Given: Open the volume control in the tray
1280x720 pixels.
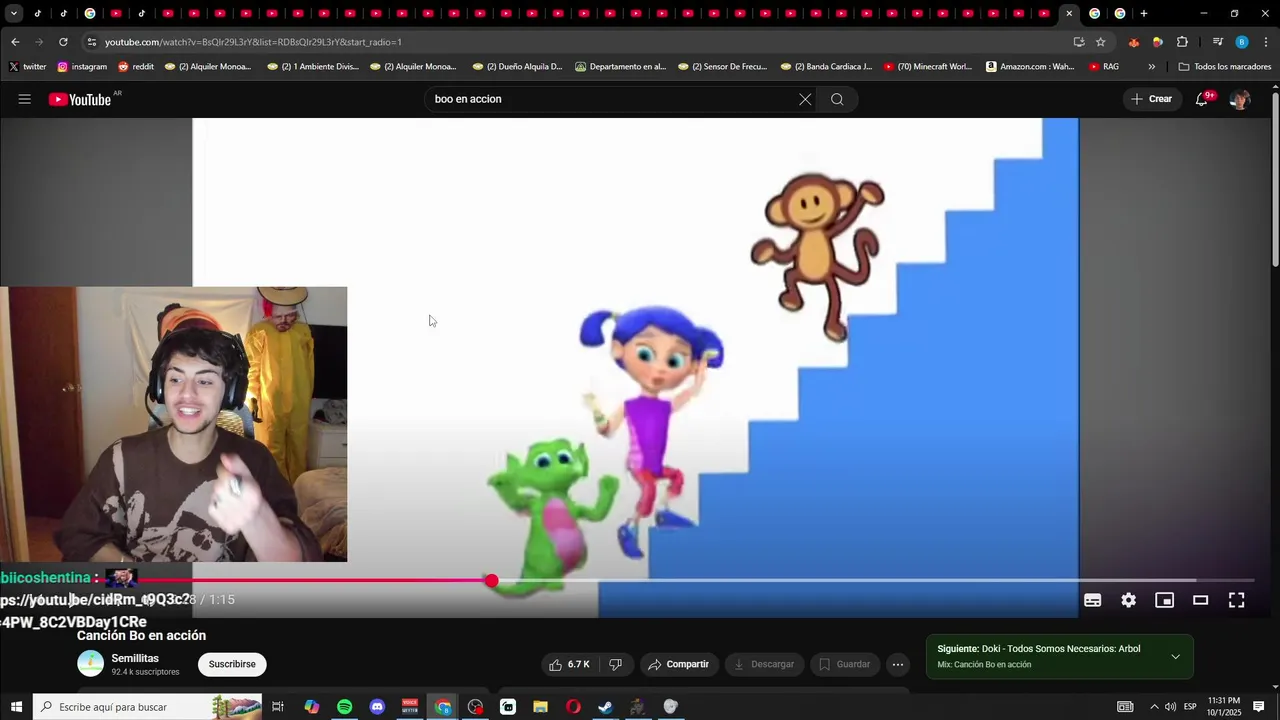Looking at the screenshot, I should pos(1170,707).
